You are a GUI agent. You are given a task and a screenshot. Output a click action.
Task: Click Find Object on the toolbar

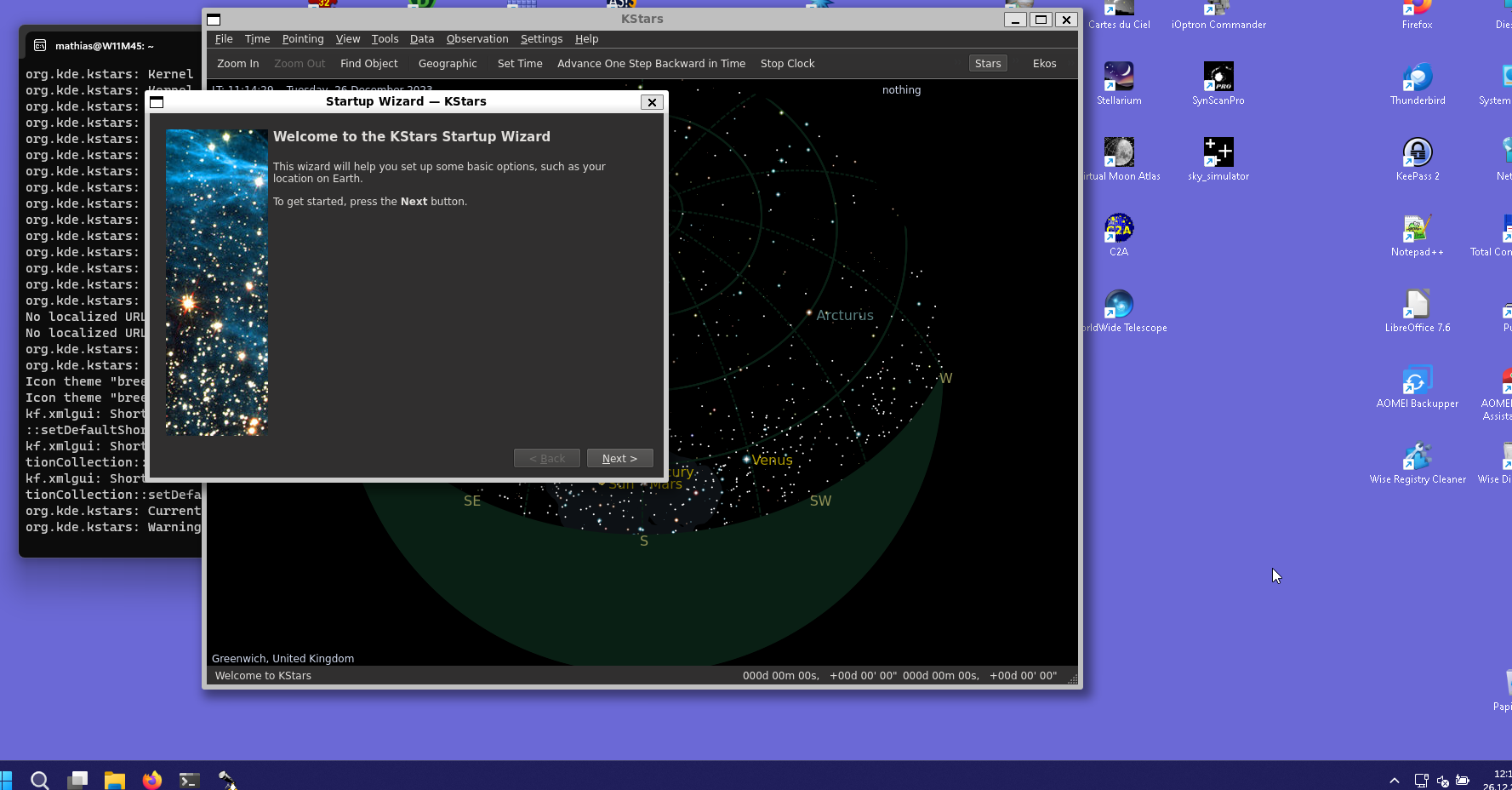point(369,64)
